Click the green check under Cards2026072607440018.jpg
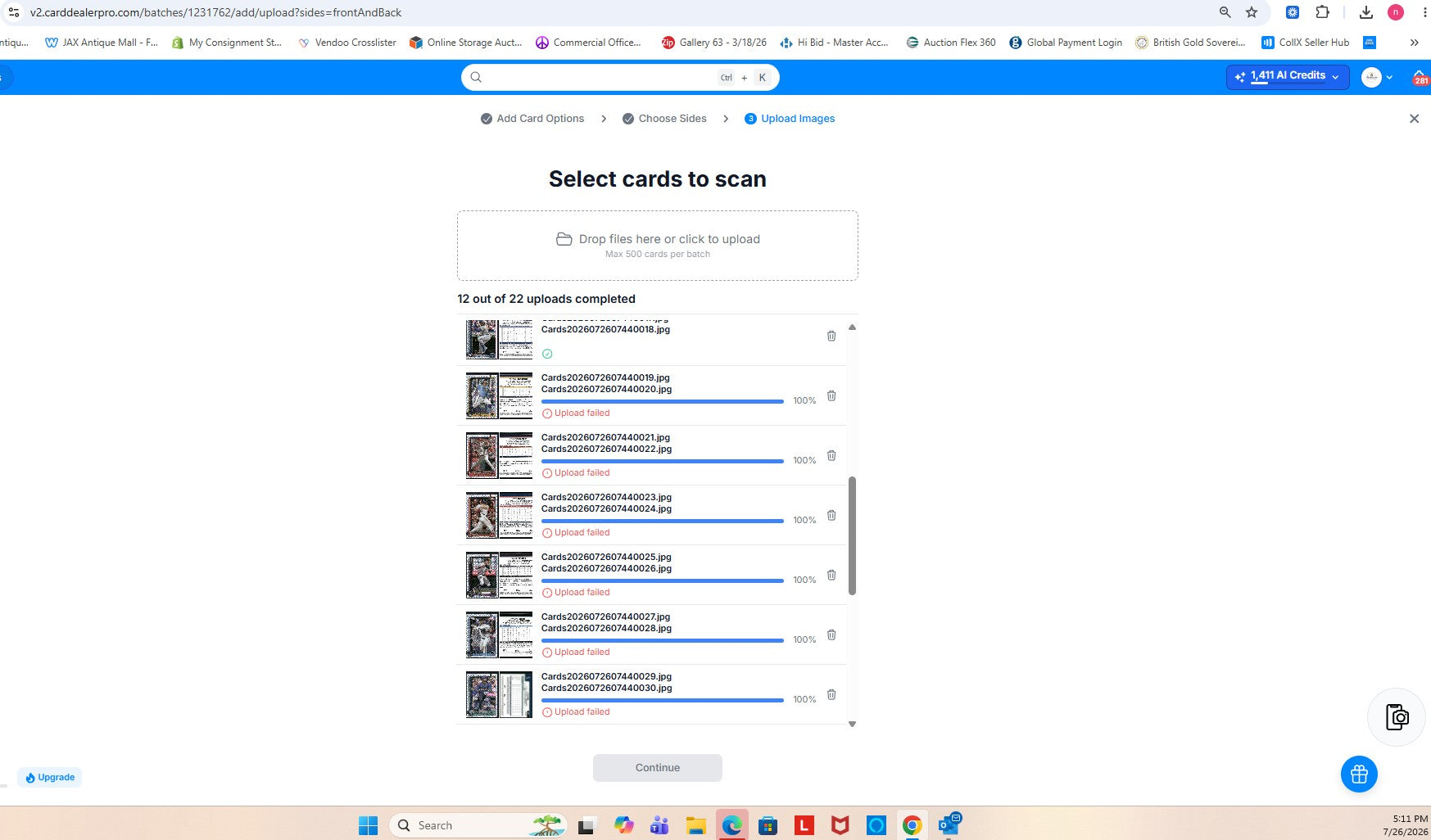Image resolution: width=1431 pixels, height=840 pixels. [547, 354]
